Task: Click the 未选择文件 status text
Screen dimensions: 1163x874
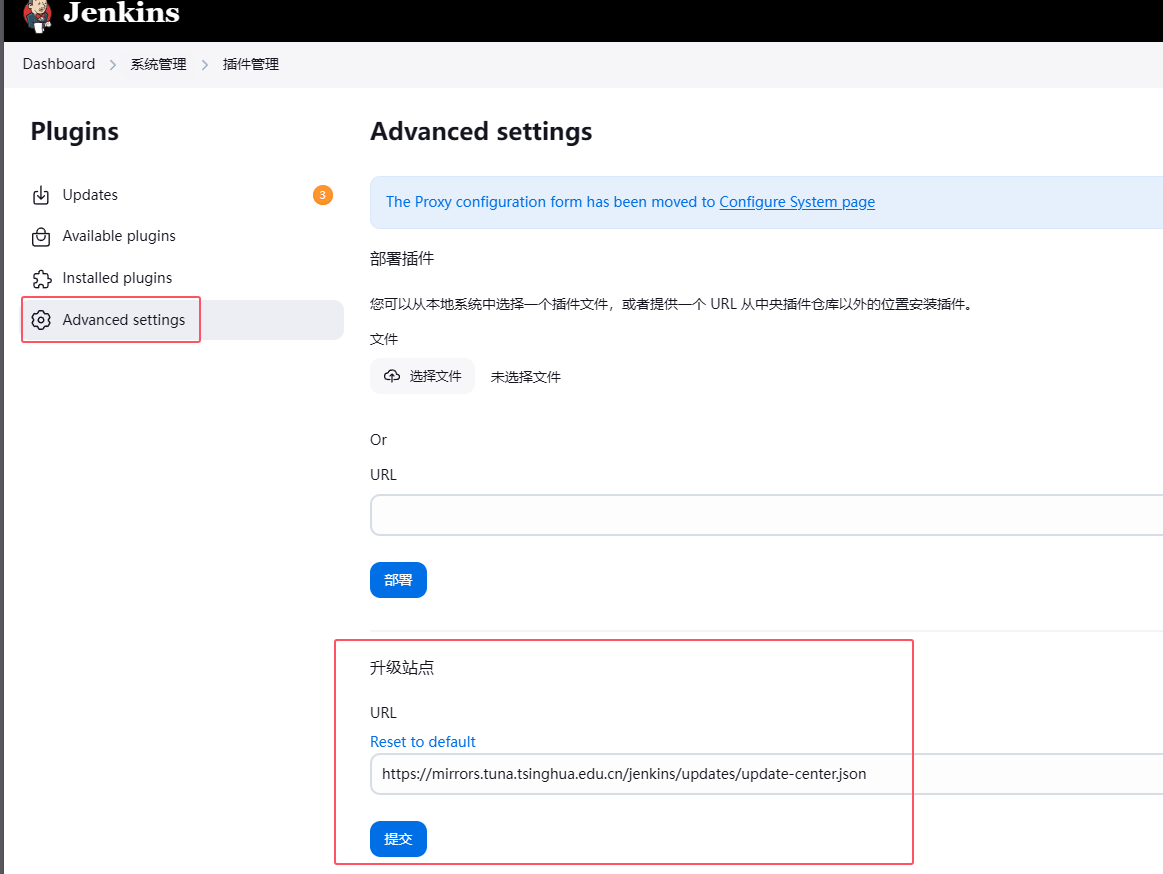Action: (525, 377)
